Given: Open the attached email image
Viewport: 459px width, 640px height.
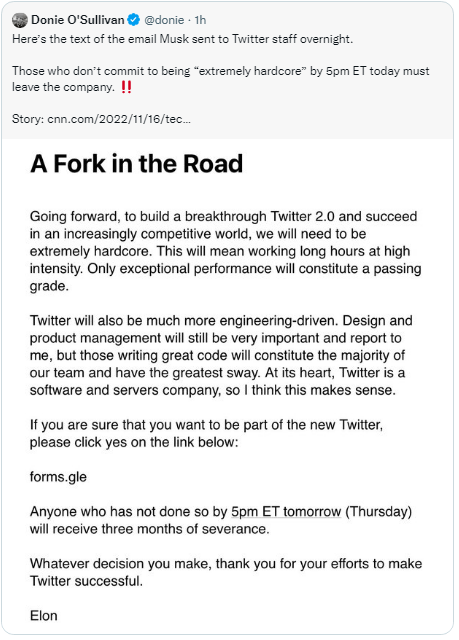Looking at the screenshot, I should [x=227, y=387].
